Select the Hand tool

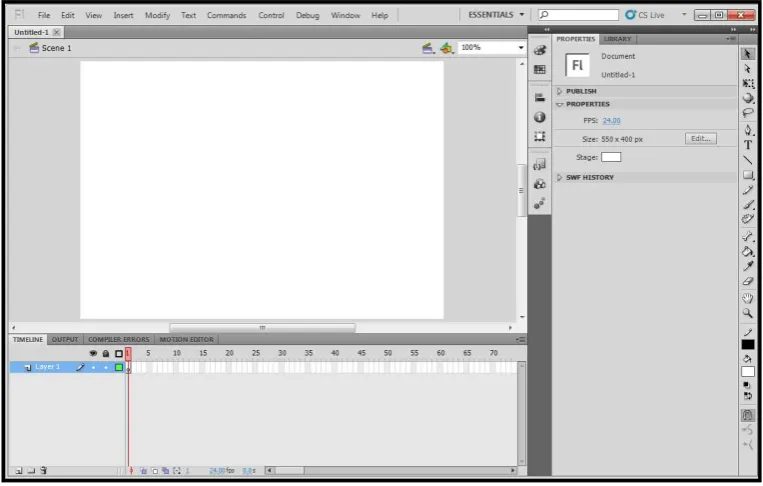(x=748, y=298)
